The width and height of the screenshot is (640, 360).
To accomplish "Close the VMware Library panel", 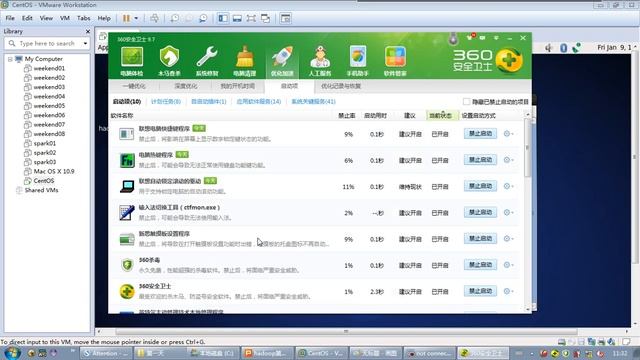I will point(88,31).
